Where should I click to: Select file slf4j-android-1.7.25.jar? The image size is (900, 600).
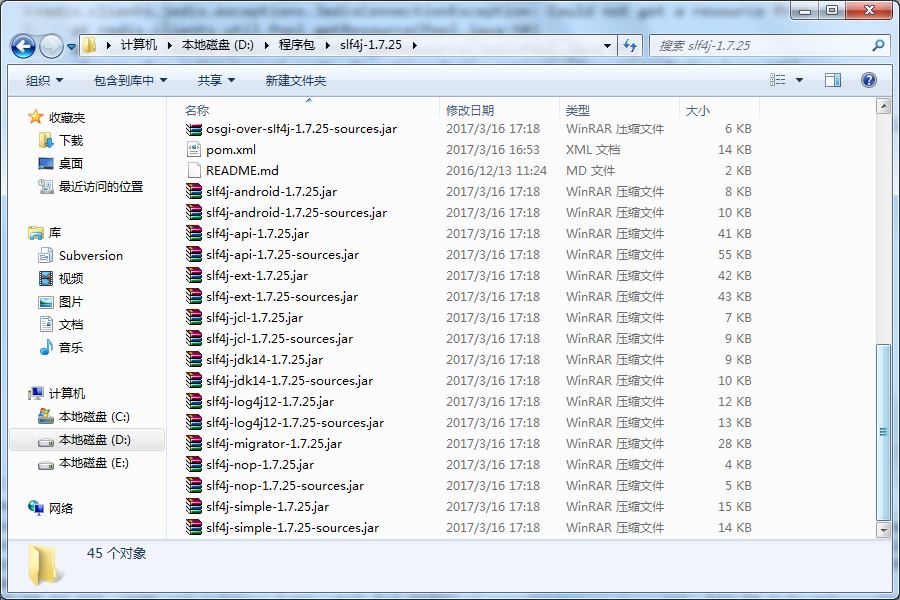pos(271,192)
